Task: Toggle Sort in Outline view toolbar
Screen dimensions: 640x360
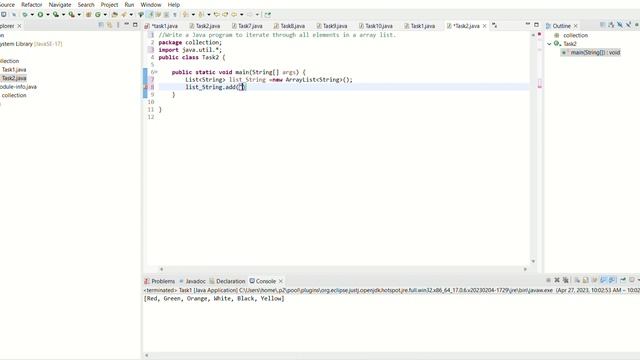Action: click(x=611, y=25)
